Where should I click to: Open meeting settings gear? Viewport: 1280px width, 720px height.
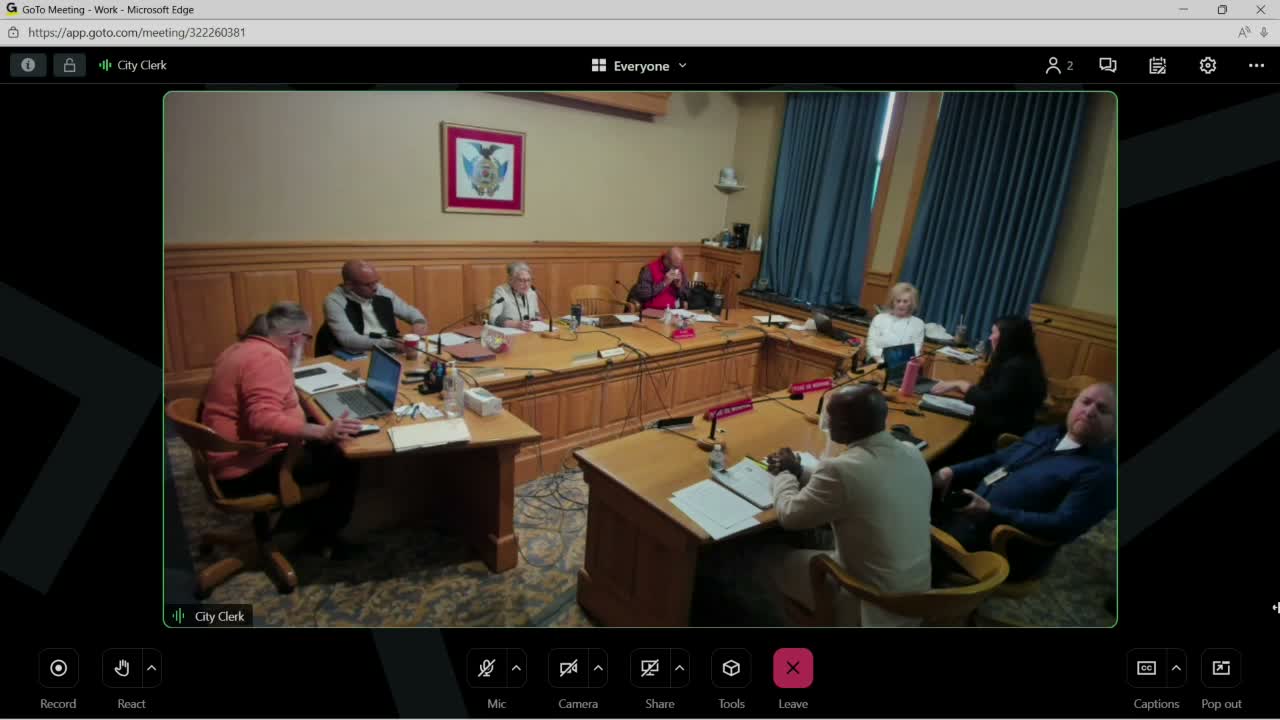pos(1207,65)
